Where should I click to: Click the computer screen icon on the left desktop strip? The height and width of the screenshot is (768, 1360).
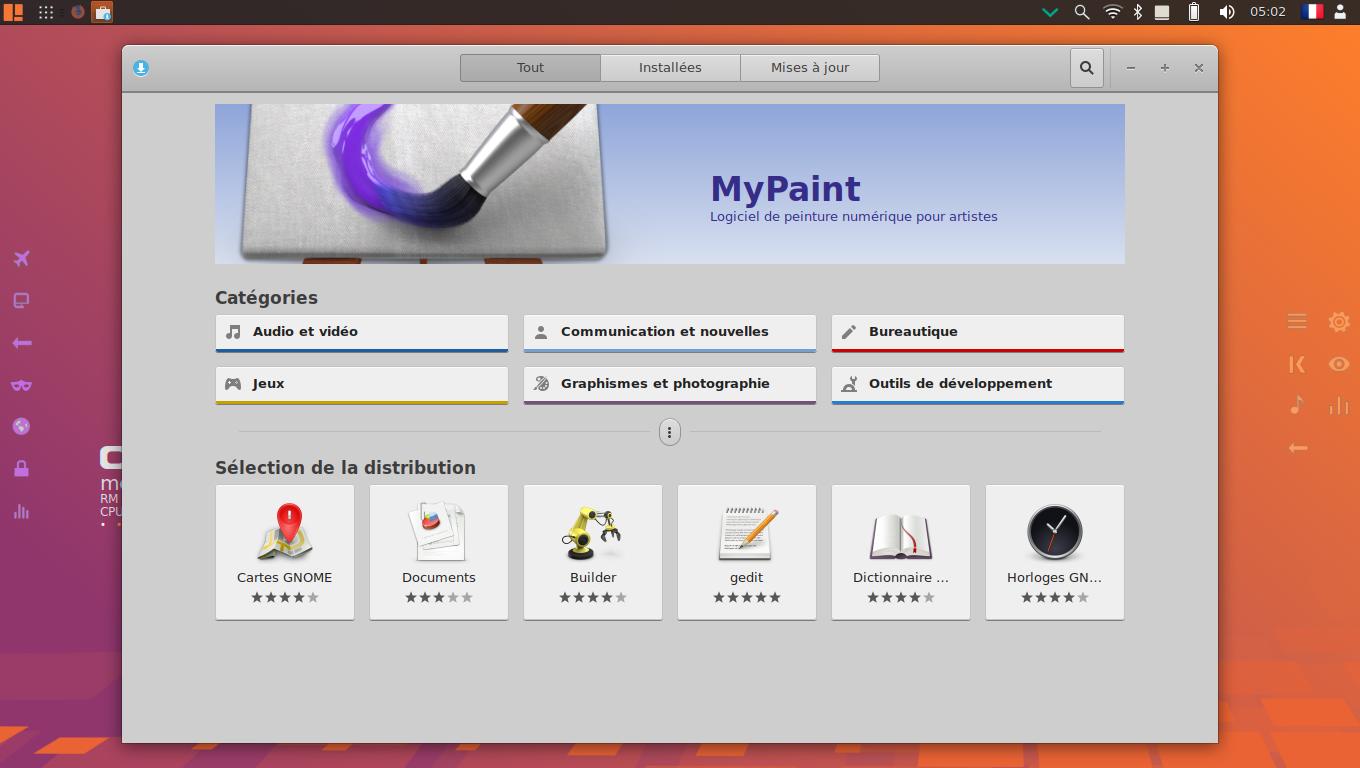pyautogui.click(x=21, y=301)
